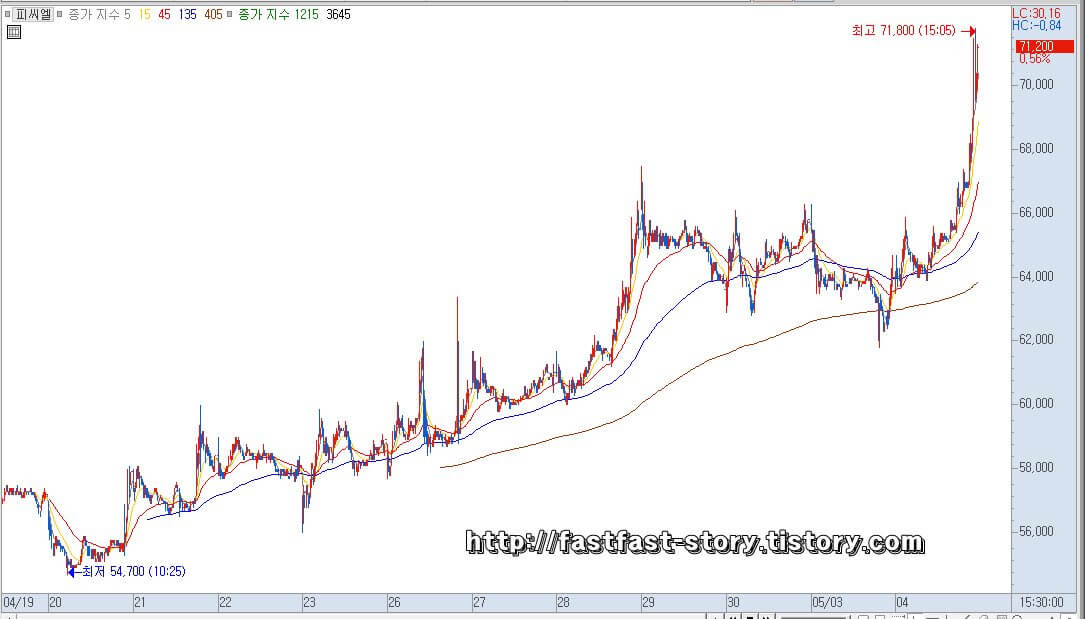
Task: Select the brown 405 moving average label
Action: tap(214, 14)
